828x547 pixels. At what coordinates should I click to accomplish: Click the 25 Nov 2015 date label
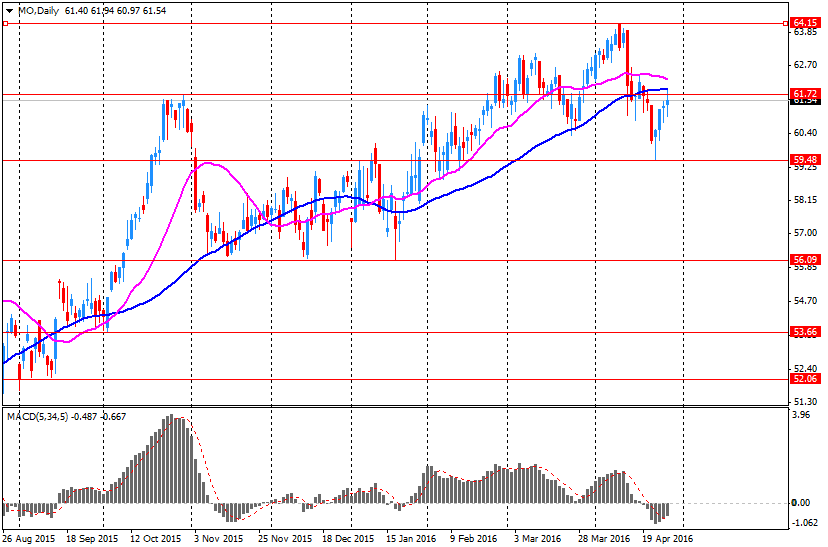pyautogui.click(x=285, y=539)
